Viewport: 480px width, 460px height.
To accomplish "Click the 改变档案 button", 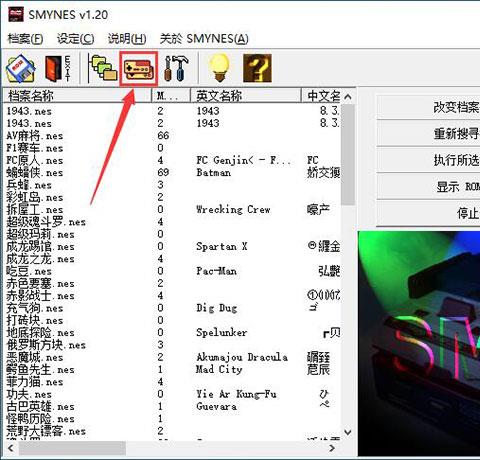I will pos(428,107).
